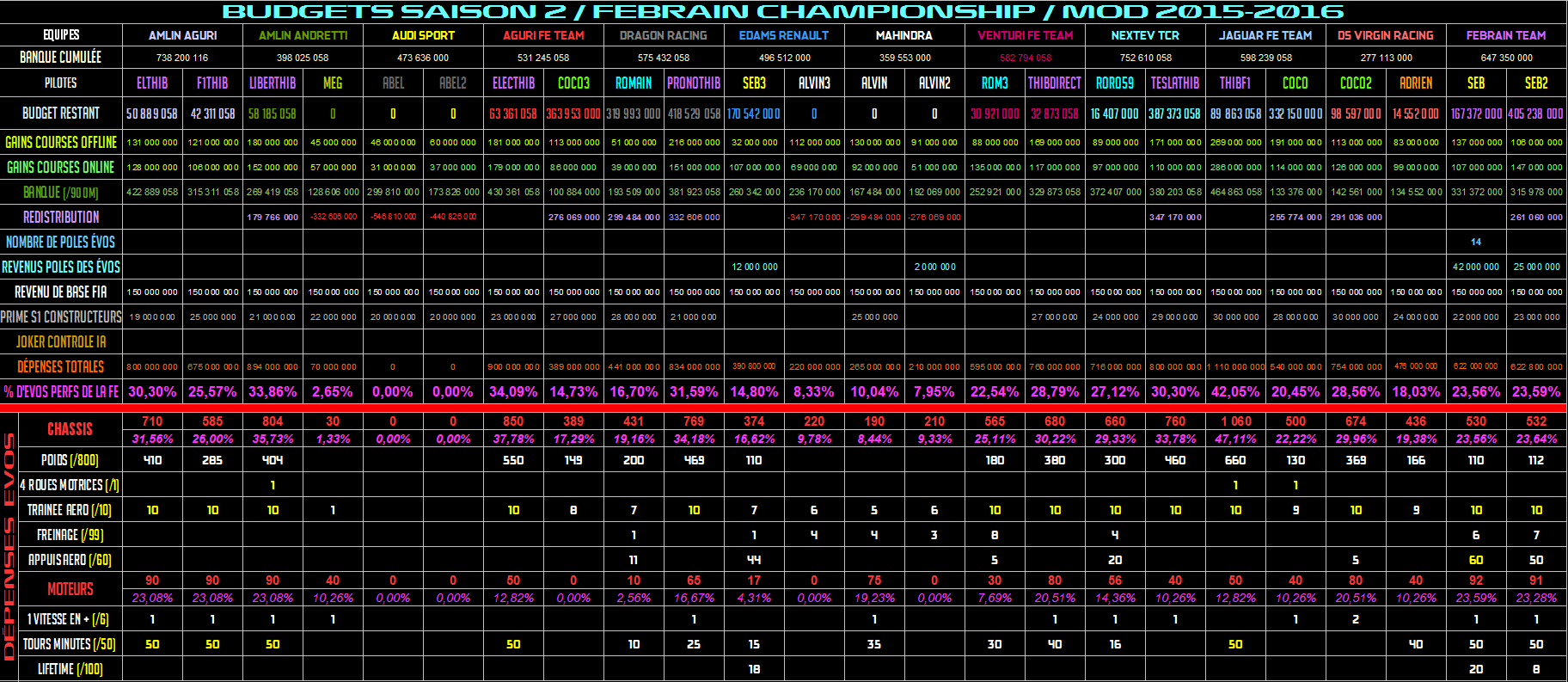Click the 1 110 000 000 total expenses cell

coord(1234,366)
